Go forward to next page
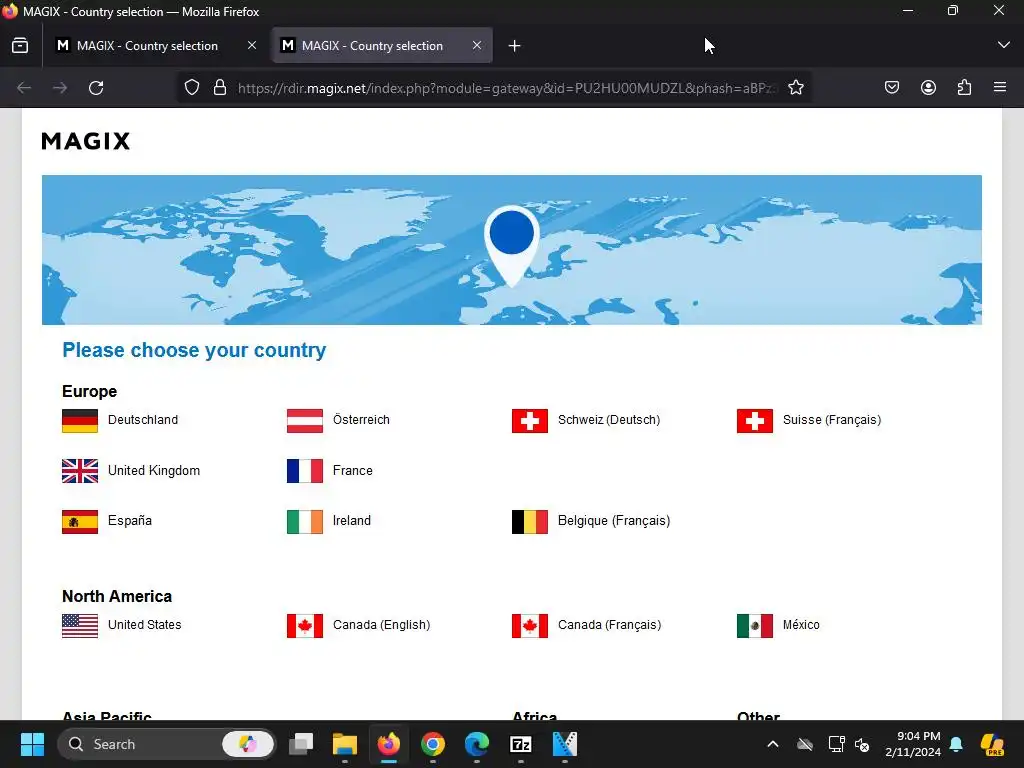The width and height of the screenshot is (1024, 768). point(60,88)
